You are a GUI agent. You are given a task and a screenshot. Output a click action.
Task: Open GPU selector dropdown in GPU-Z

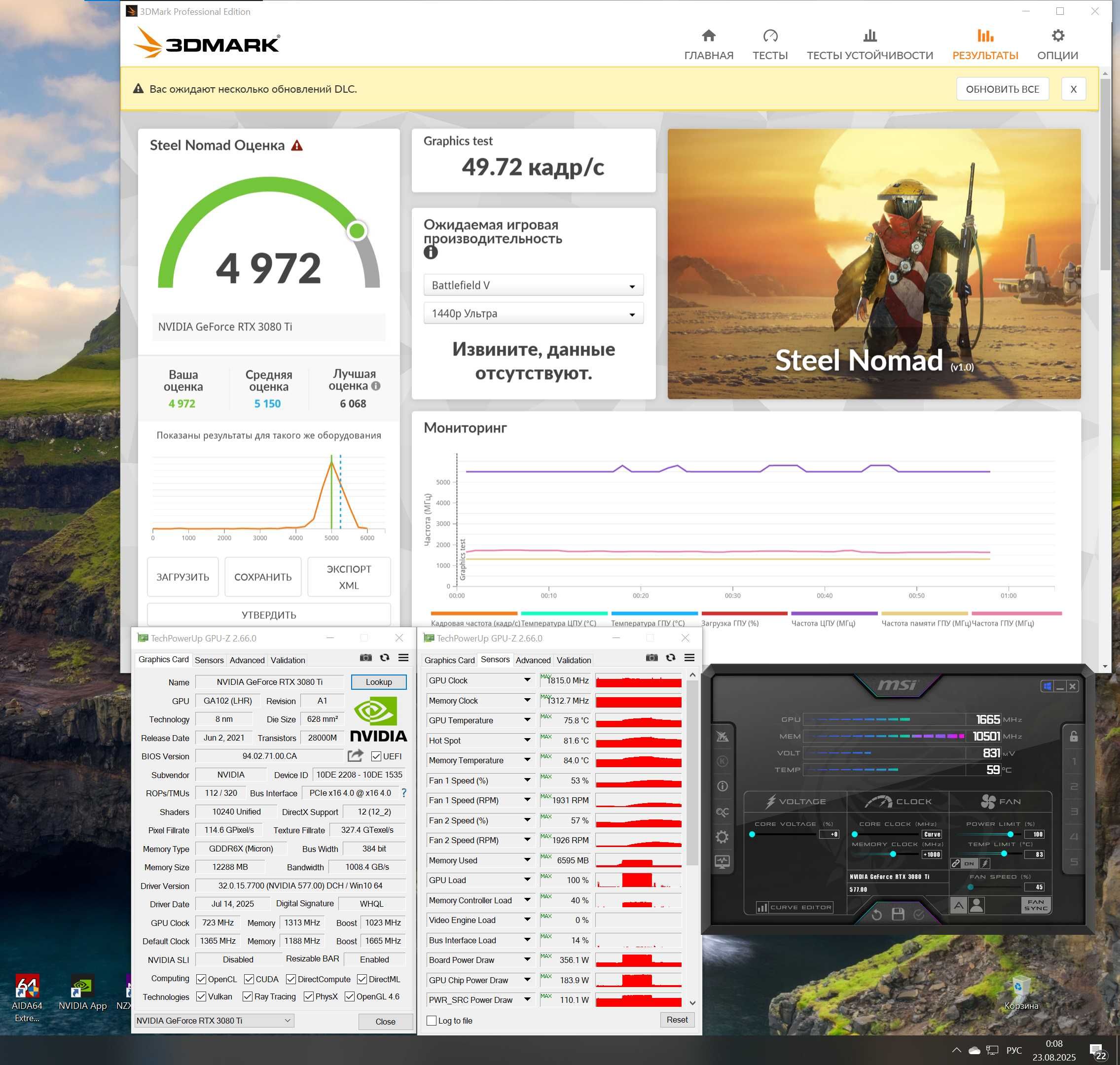click(214, 1021)
